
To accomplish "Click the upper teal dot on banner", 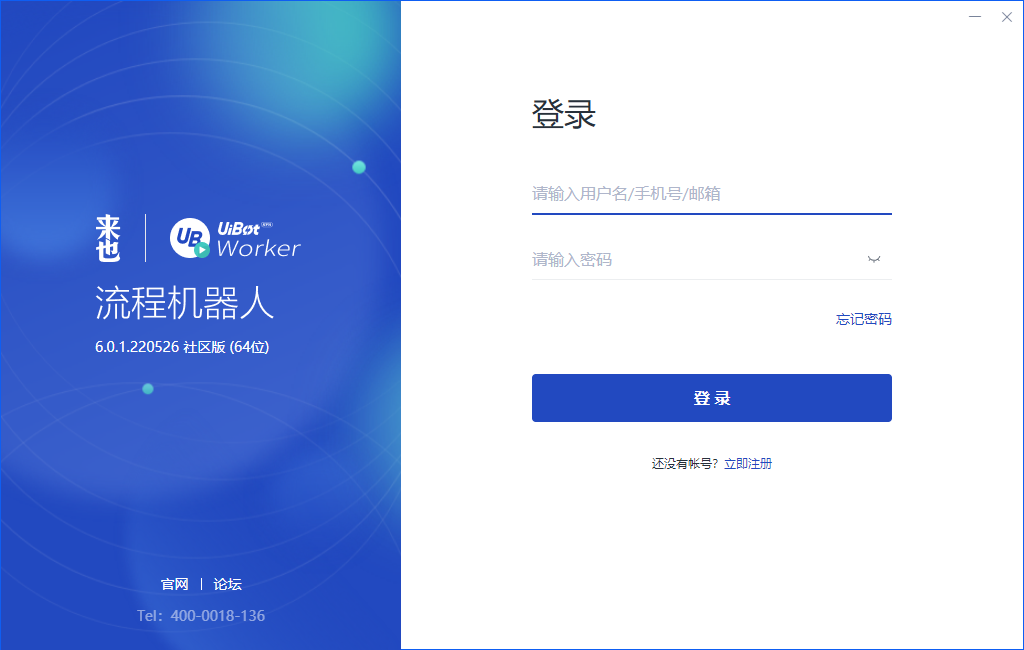I will 359,167.
